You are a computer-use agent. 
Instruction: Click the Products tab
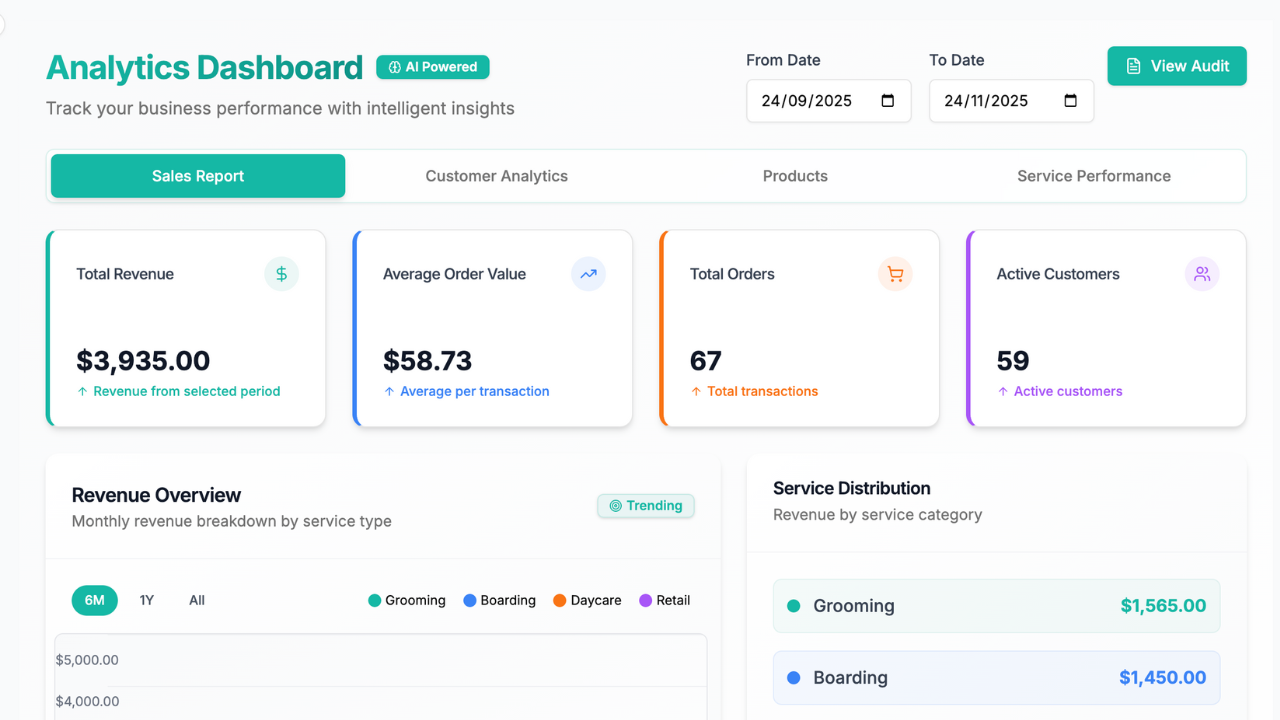click(795, 176)
